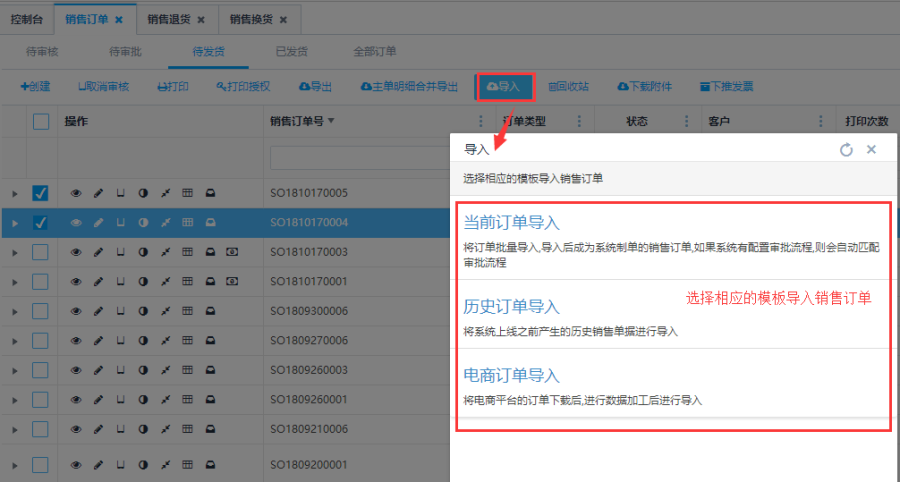Image resolution: width=900 pixels, height=482 pixels.
Task: Switch to the 已发货 sub-tab
Action: [291, 51]
